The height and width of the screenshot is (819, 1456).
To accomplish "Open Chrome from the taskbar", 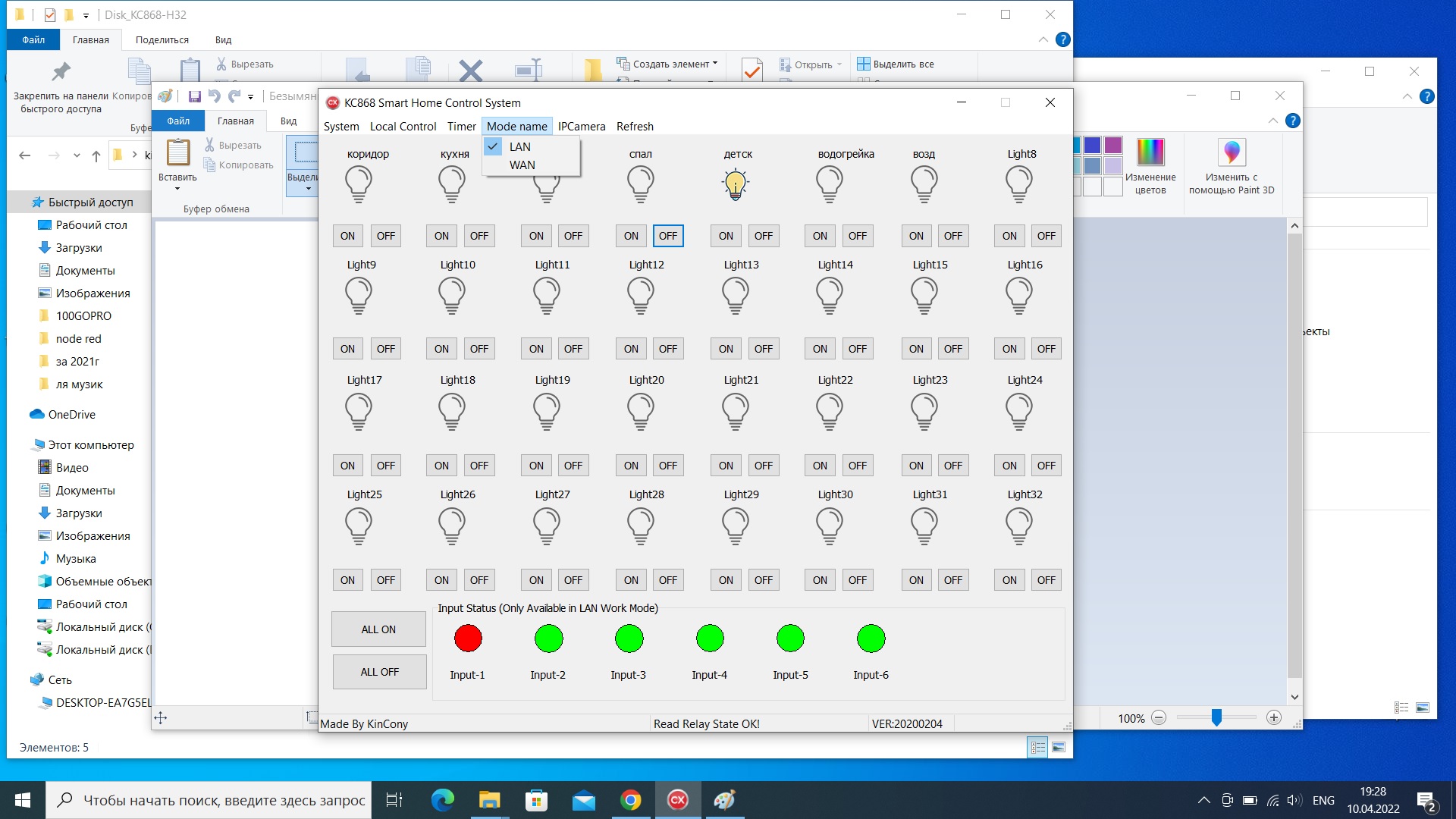I will tap(630, 800).
